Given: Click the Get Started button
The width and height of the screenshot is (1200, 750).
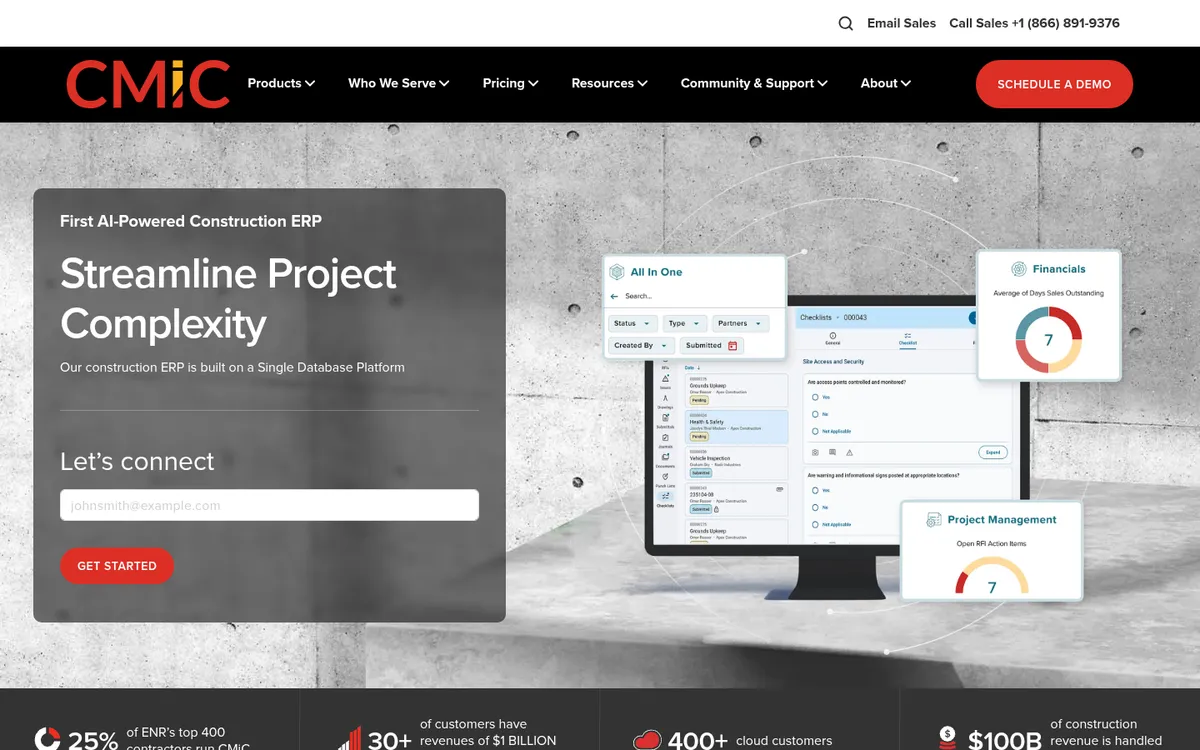Looking at the screenshot, I should click(x=117, y=566).
